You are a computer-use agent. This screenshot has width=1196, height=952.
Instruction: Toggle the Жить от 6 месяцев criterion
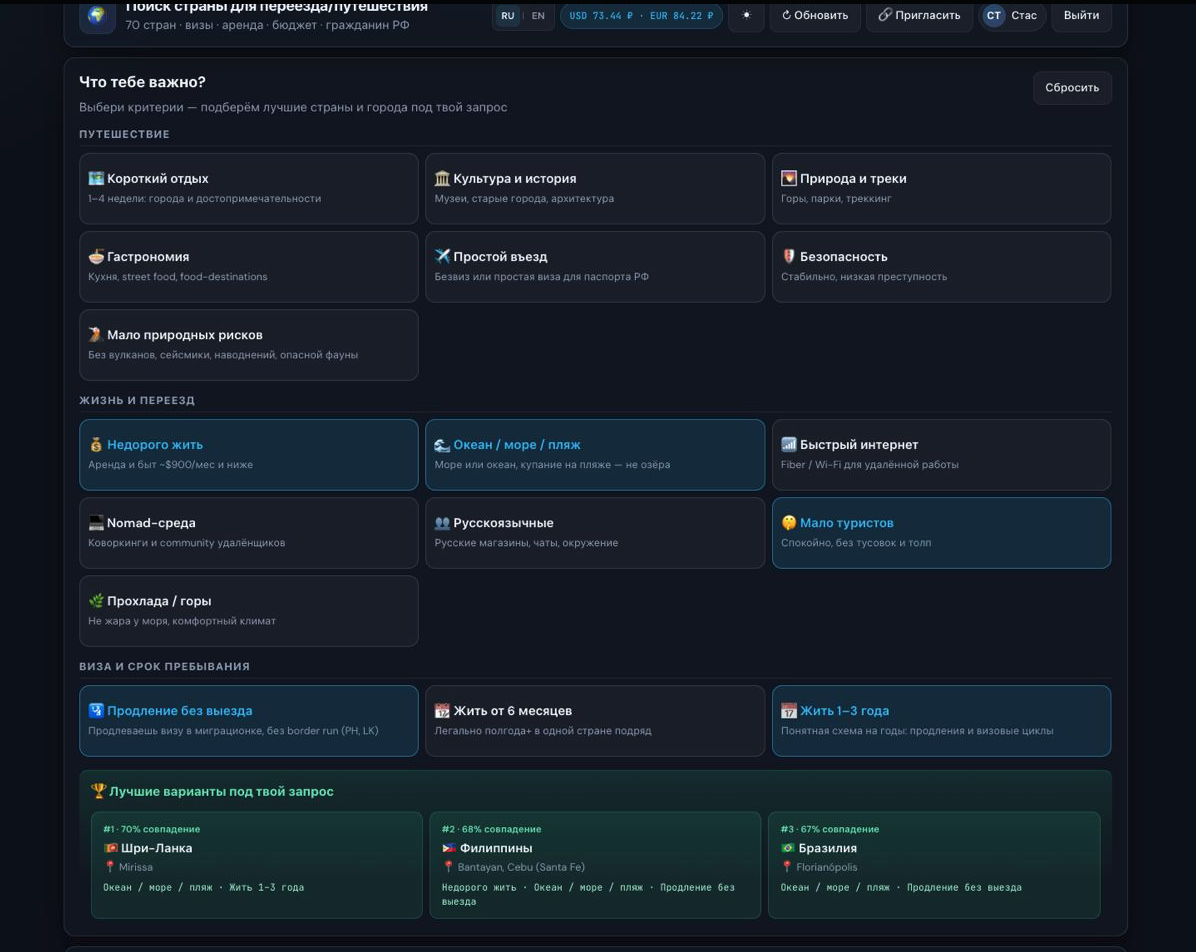[595, 721]
